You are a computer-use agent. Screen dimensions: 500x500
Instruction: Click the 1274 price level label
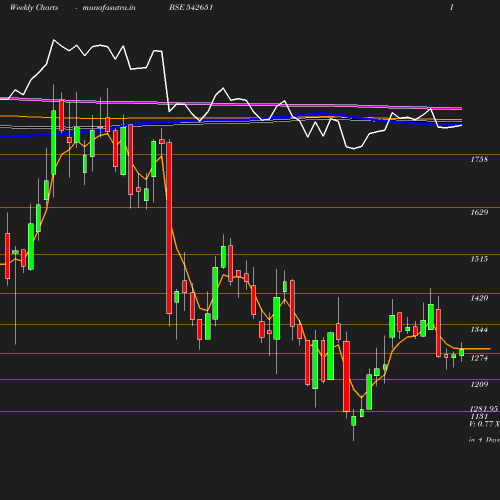(x=479, y=358)
